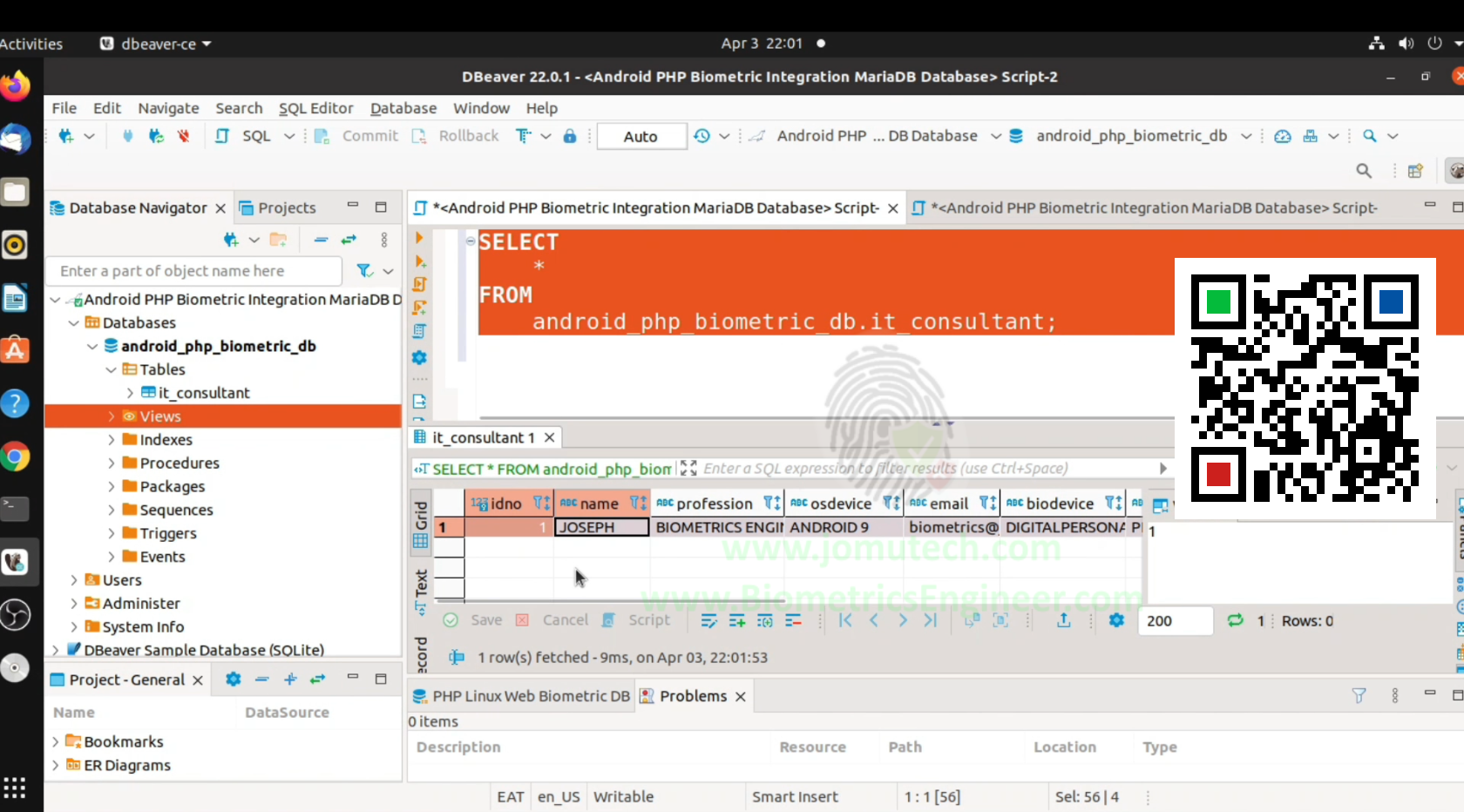Expand the it_consultant table node
This screenshot has height=812, width=1464.
click(130, 393)
